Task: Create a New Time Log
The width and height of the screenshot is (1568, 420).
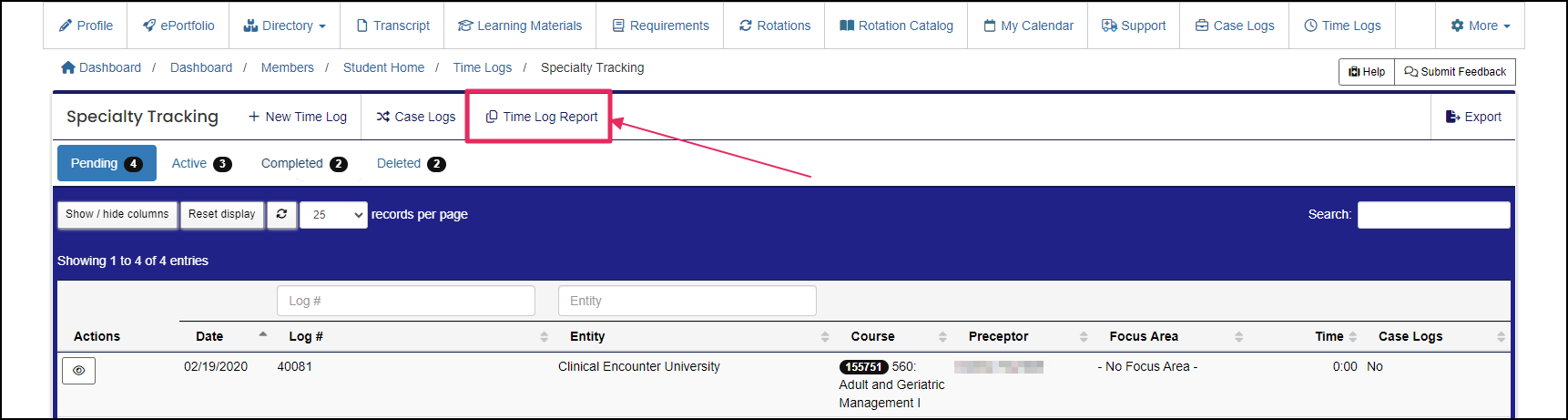Action: click(297, 117)
